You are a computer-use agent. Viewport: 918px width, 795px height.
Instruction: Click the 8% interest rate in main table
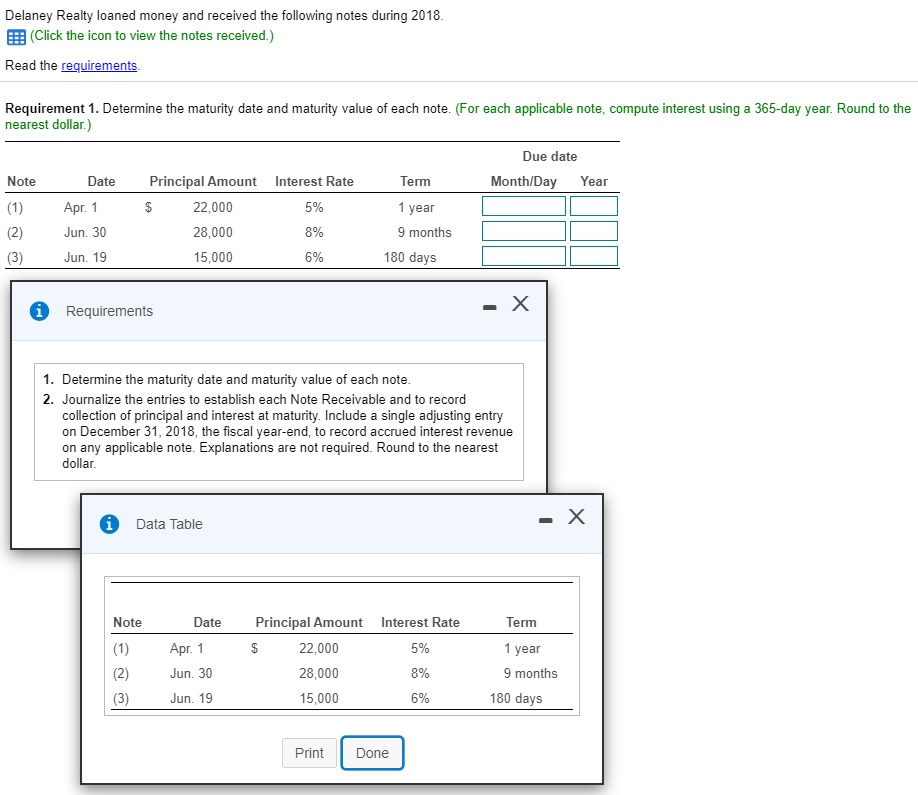(x=314, y=232)
